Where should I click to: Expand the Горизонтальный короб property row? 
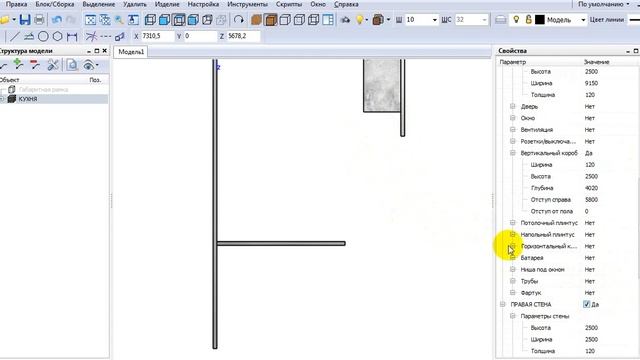click(513, 246)
